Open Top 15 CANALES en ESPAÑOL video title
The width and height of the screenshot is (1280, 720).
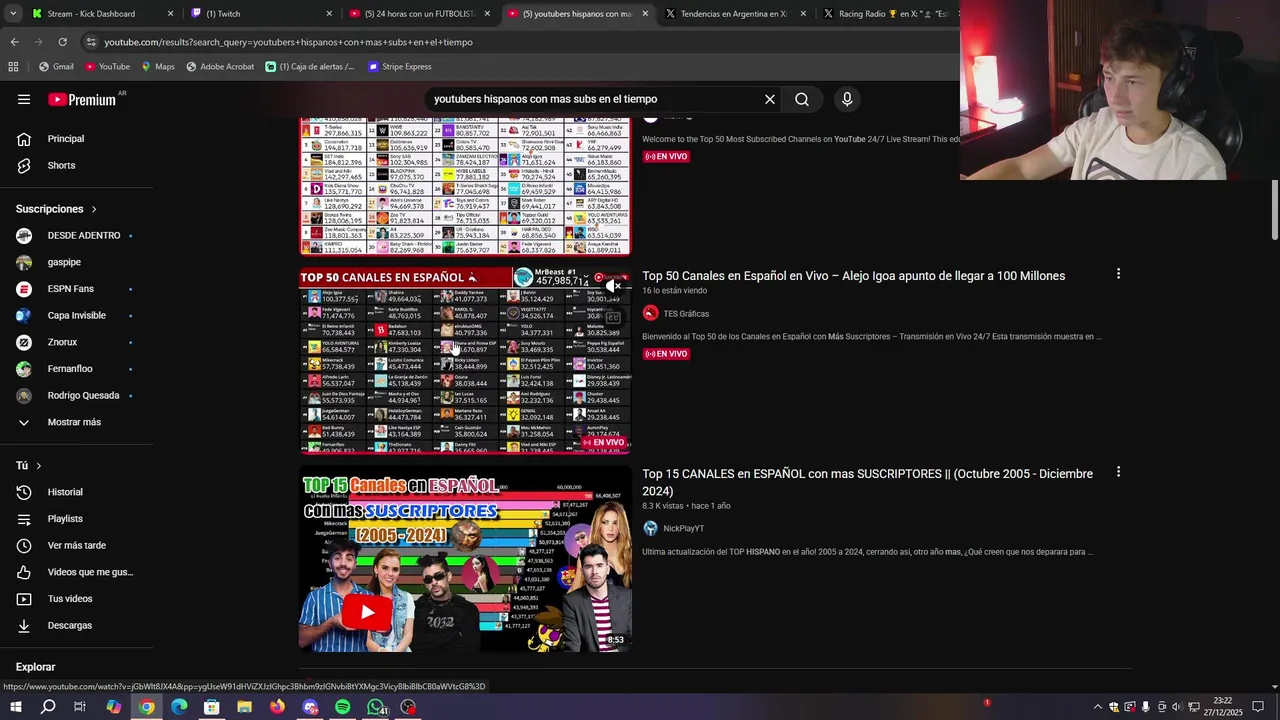(x=867, y=482)
